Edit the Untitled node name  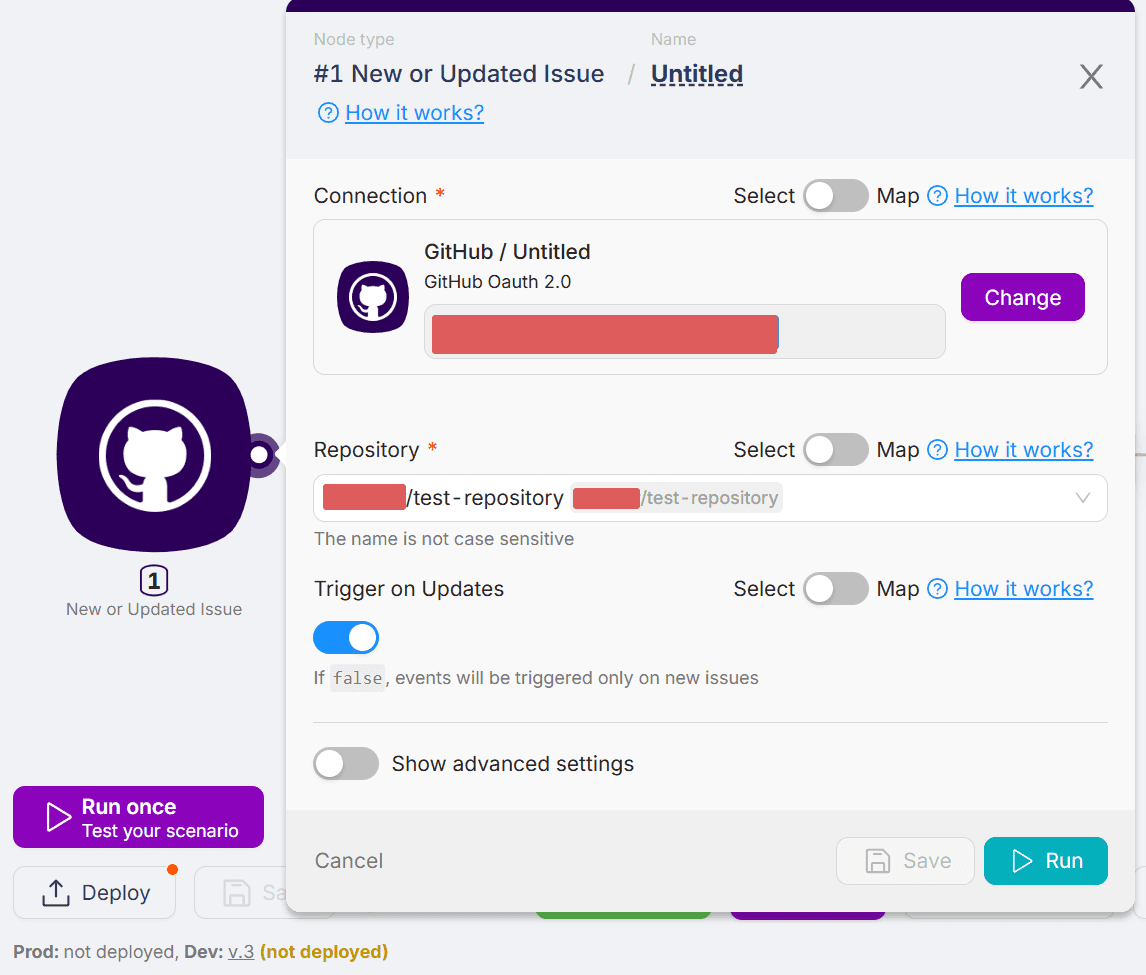pyautogui.click(x=697, y=74)
